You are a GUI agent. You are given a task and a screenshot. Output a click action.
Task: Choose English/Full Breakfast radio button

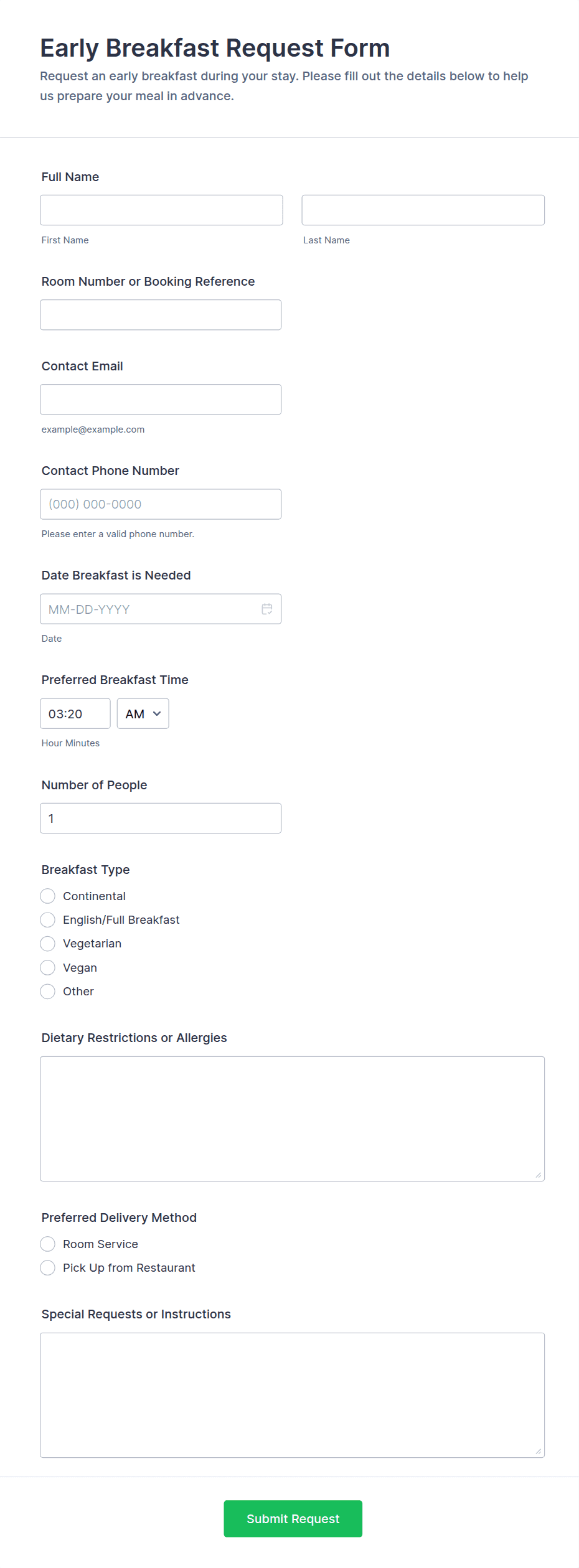coord(48,919)
